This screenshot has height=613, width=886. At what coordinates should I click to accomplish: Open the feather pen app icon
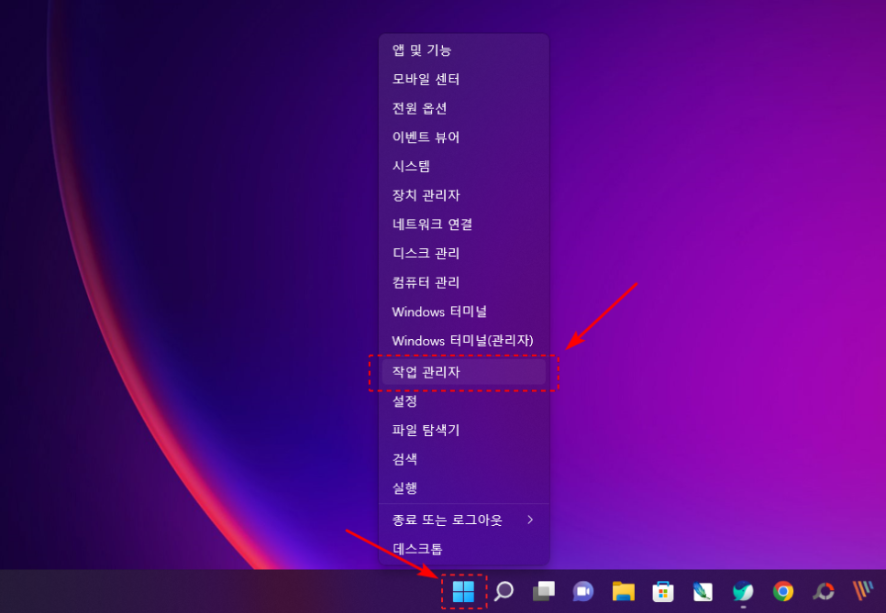pyautogui.click(x=703, y=592)
